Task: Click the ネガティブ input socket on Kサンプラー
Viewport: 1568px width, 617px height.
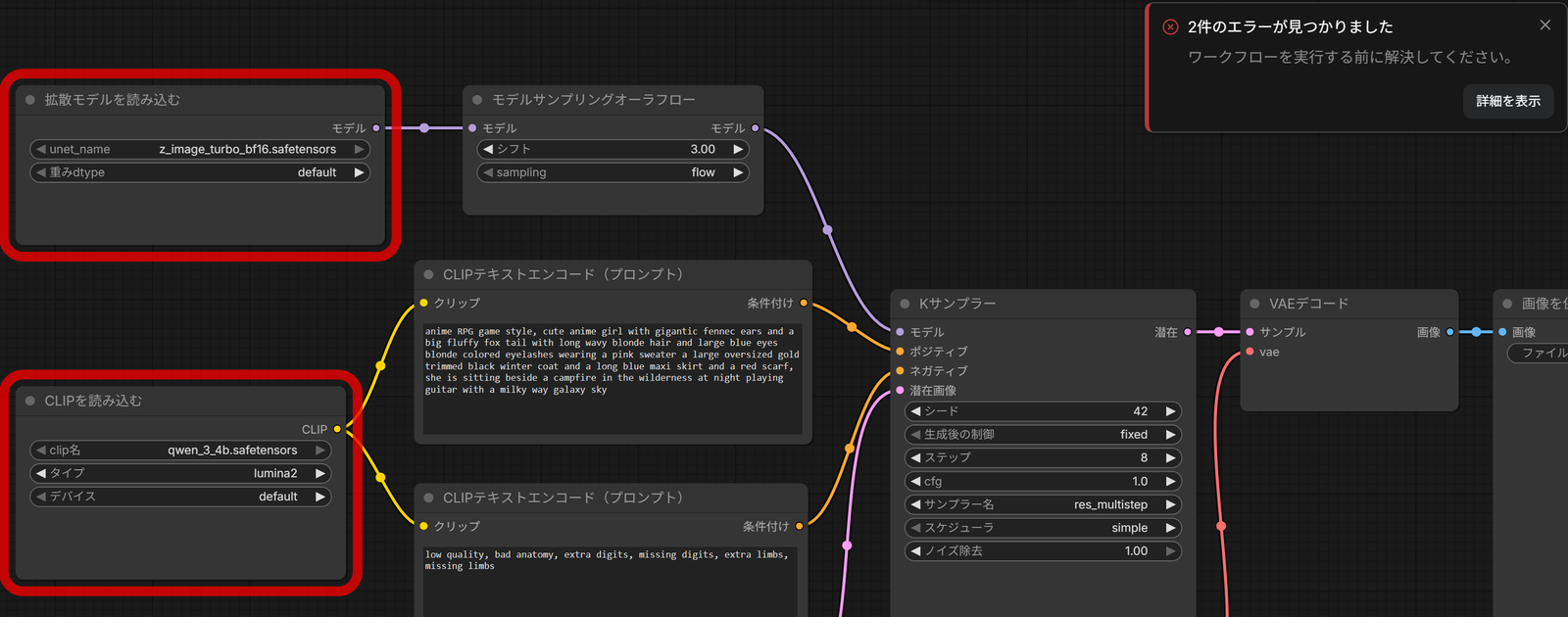Action: click(900, 371)
